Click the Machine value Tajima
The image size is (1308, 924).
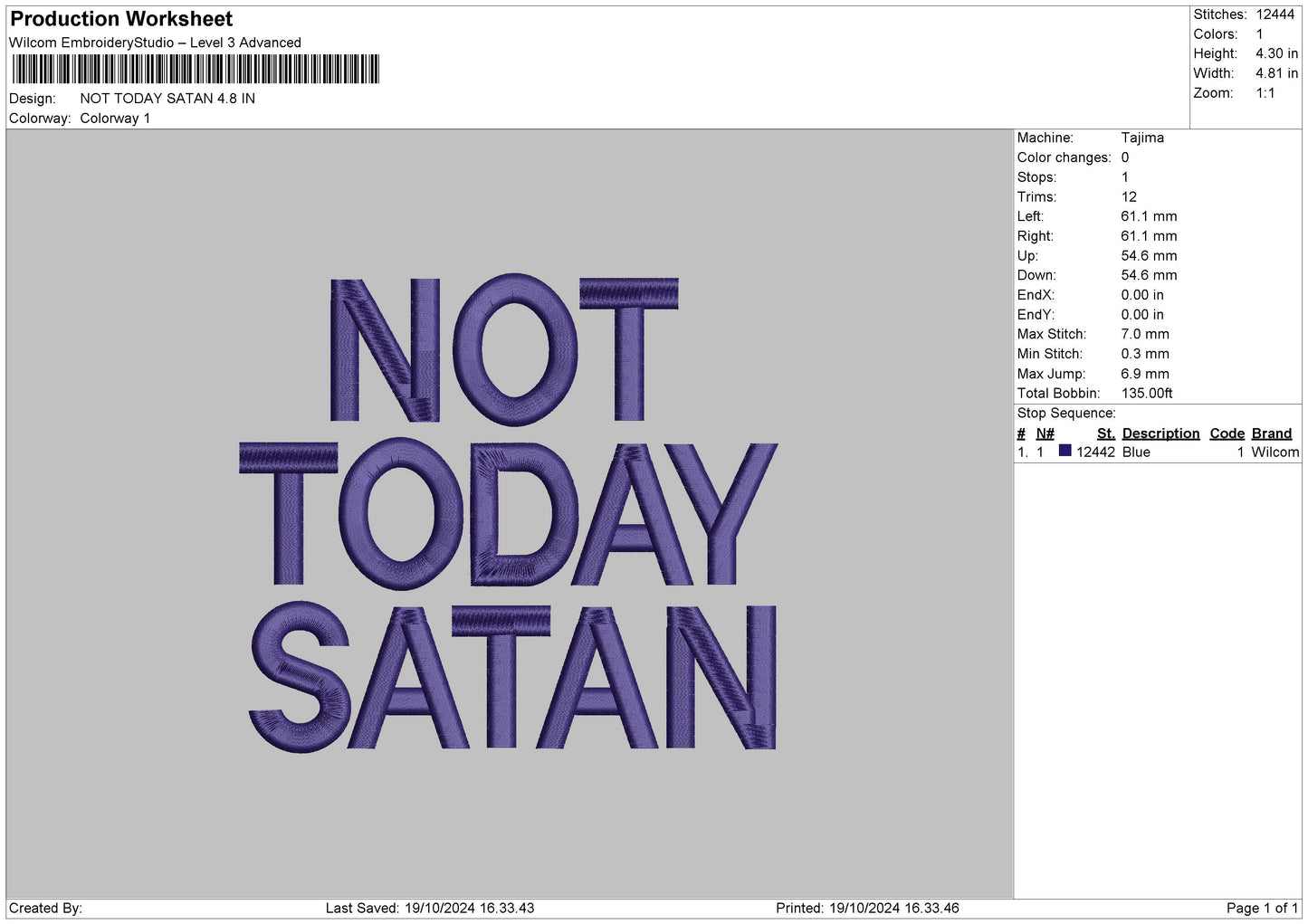[1142, 138]
